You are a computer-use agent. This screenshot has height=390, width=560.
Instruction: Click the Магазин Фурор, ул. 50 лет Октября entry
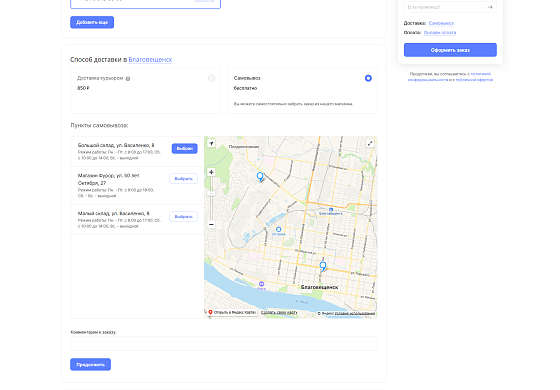tap(137, 185)
